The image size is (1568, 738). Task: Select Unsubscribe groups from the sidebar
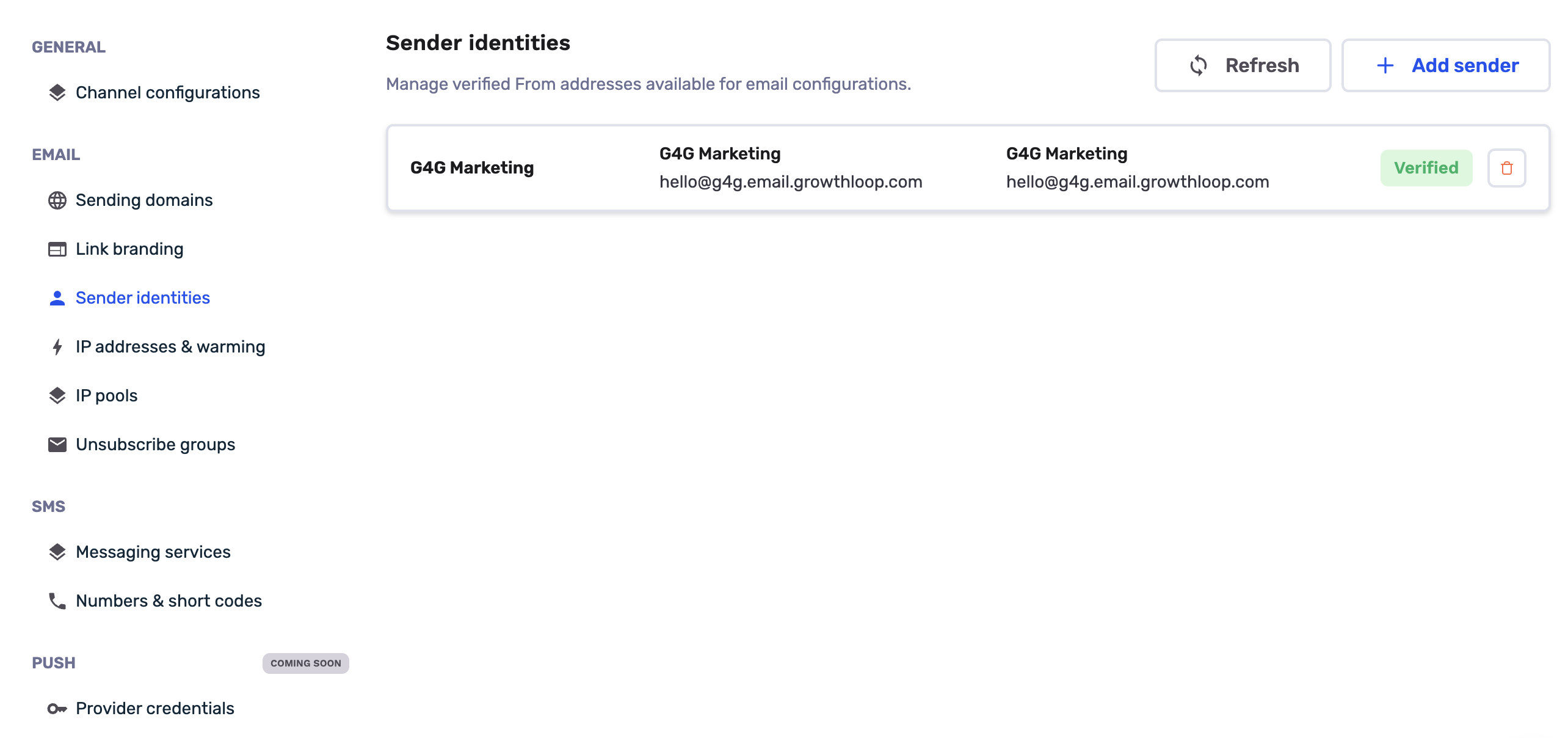(x=142, y=445)
